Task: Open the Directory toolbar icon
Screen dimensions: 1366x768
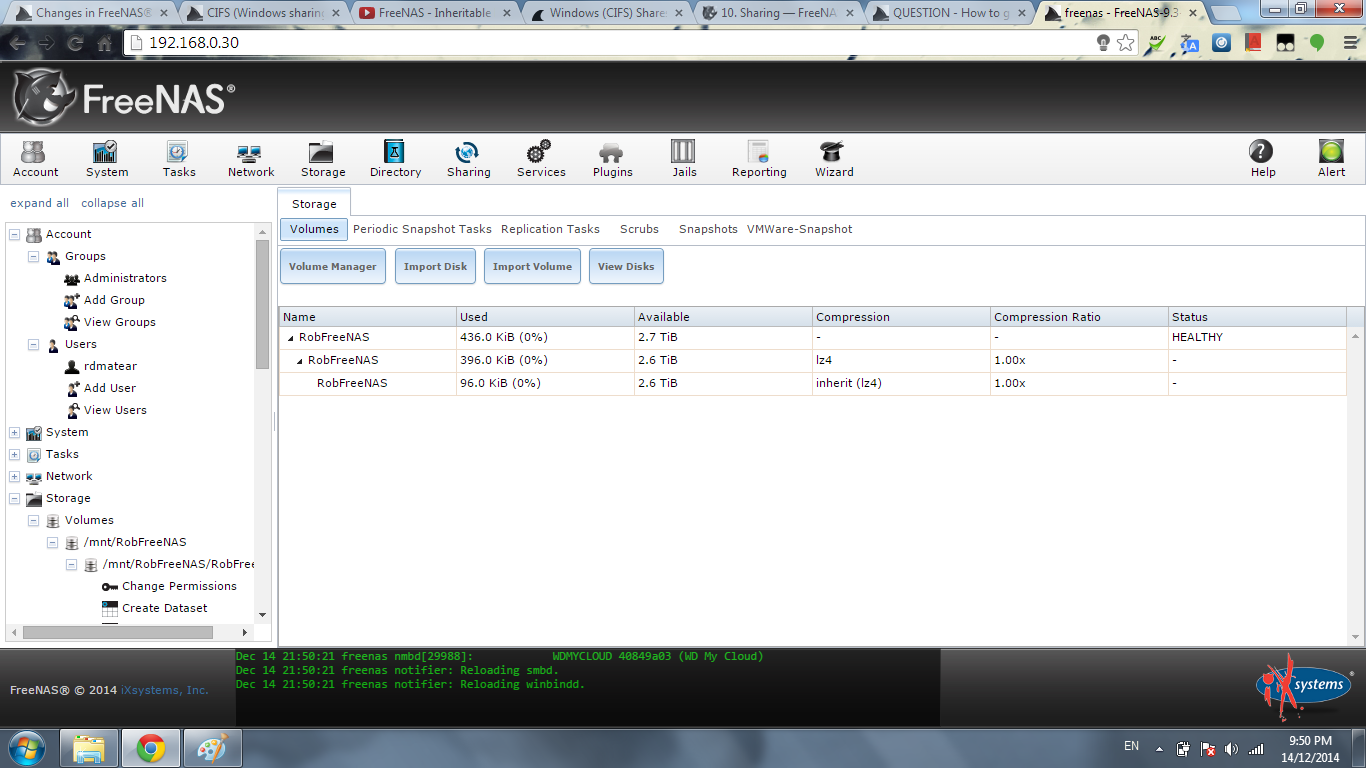Action: (x=395, y=159)
